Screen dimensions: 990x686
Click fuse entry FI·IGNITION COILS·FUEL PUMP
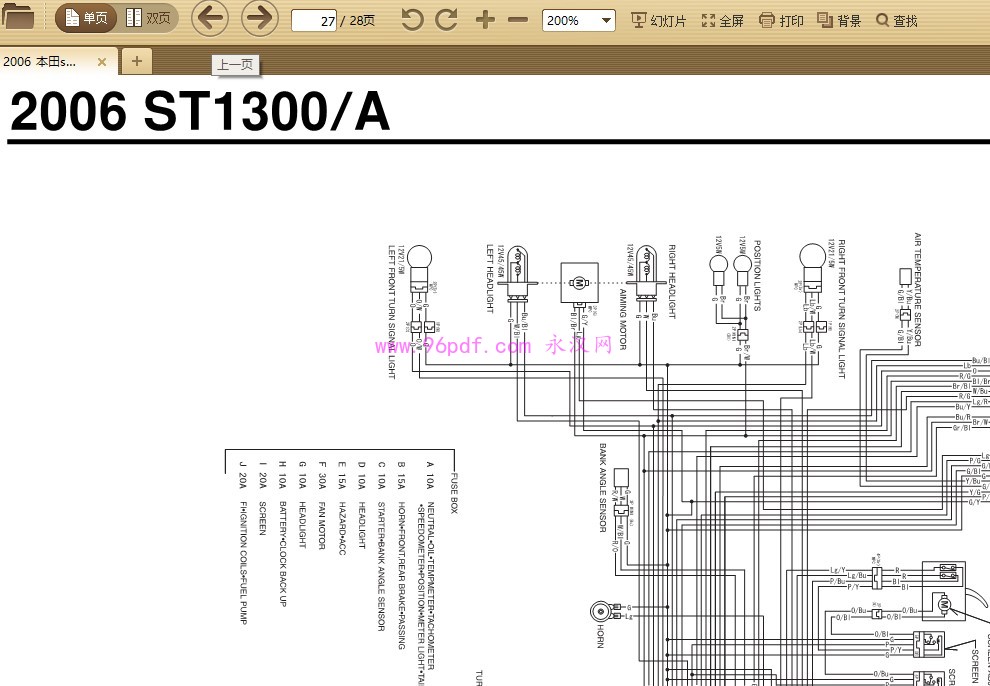click(243, 562)
